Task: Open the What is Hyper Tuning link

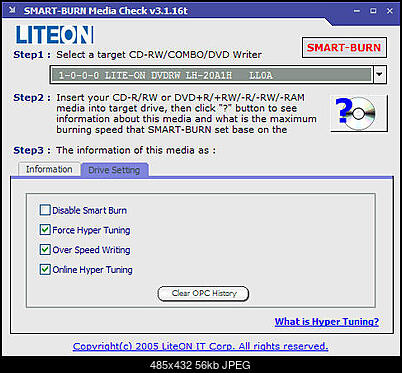Action: 327,322
